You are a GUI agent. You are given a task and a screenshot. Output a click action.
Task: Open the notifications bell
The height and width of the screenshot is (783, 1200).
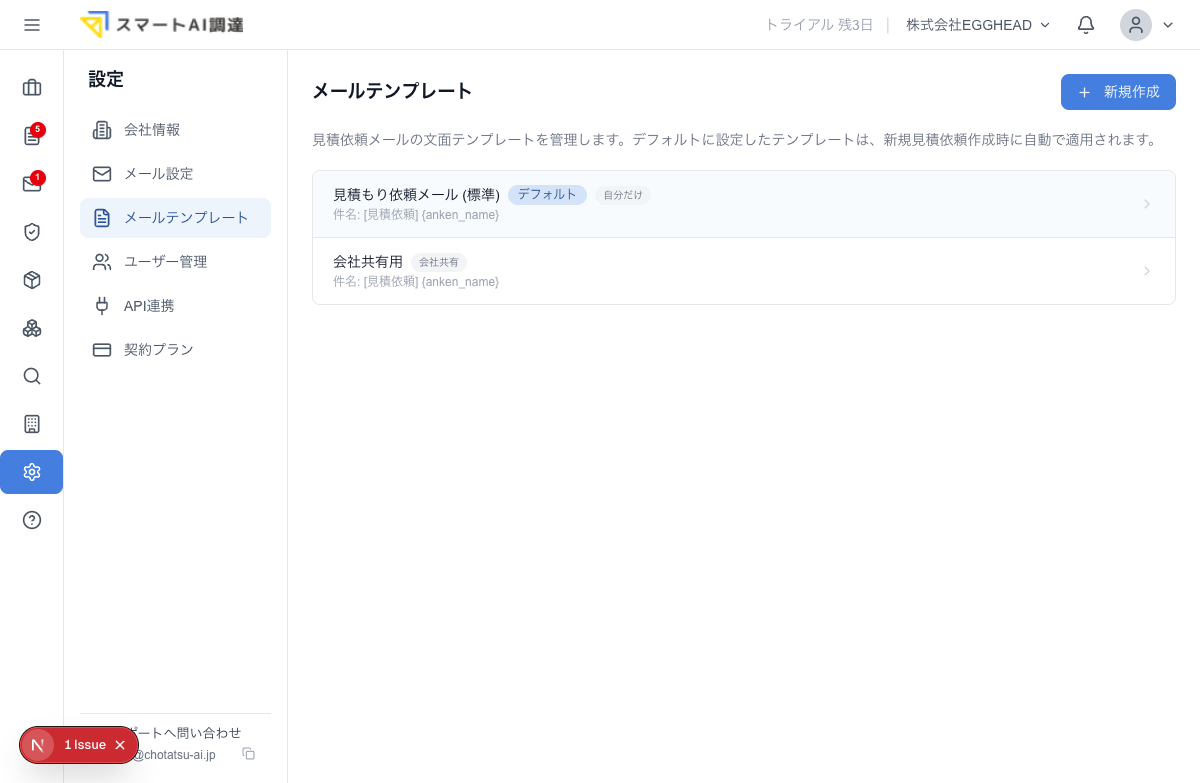click(1086, 25)
